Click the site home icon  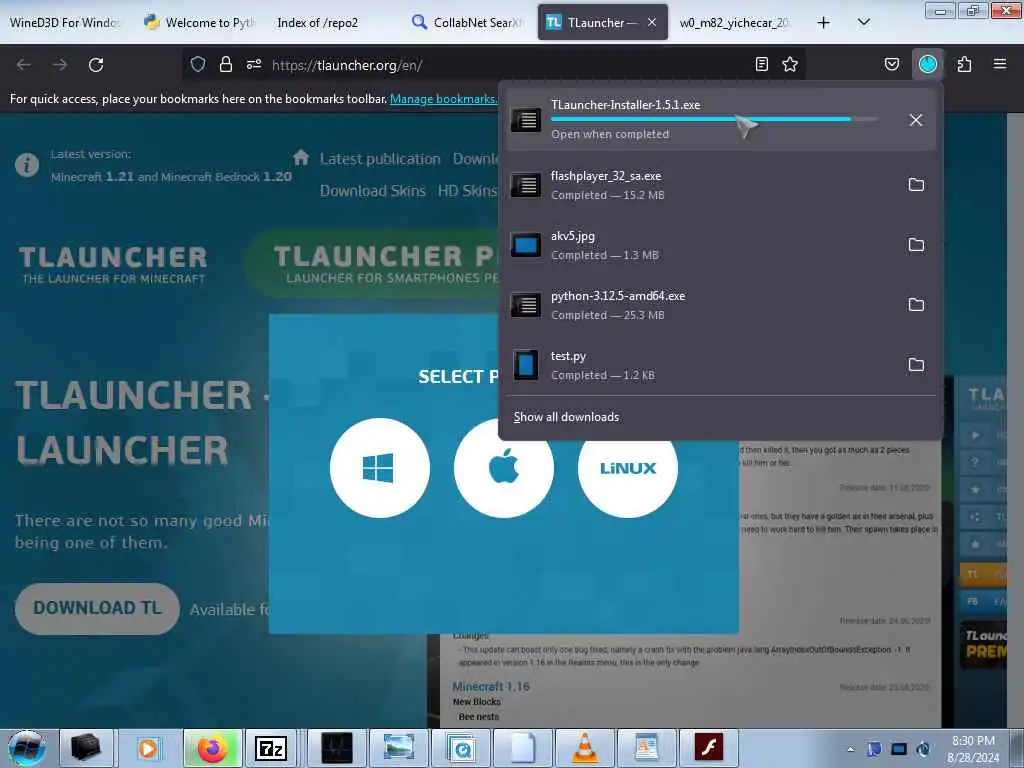(300, 157)
